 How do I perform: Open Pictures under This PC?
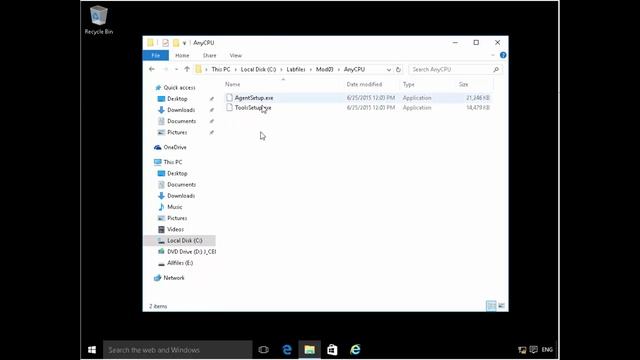(x=177, y=218)
